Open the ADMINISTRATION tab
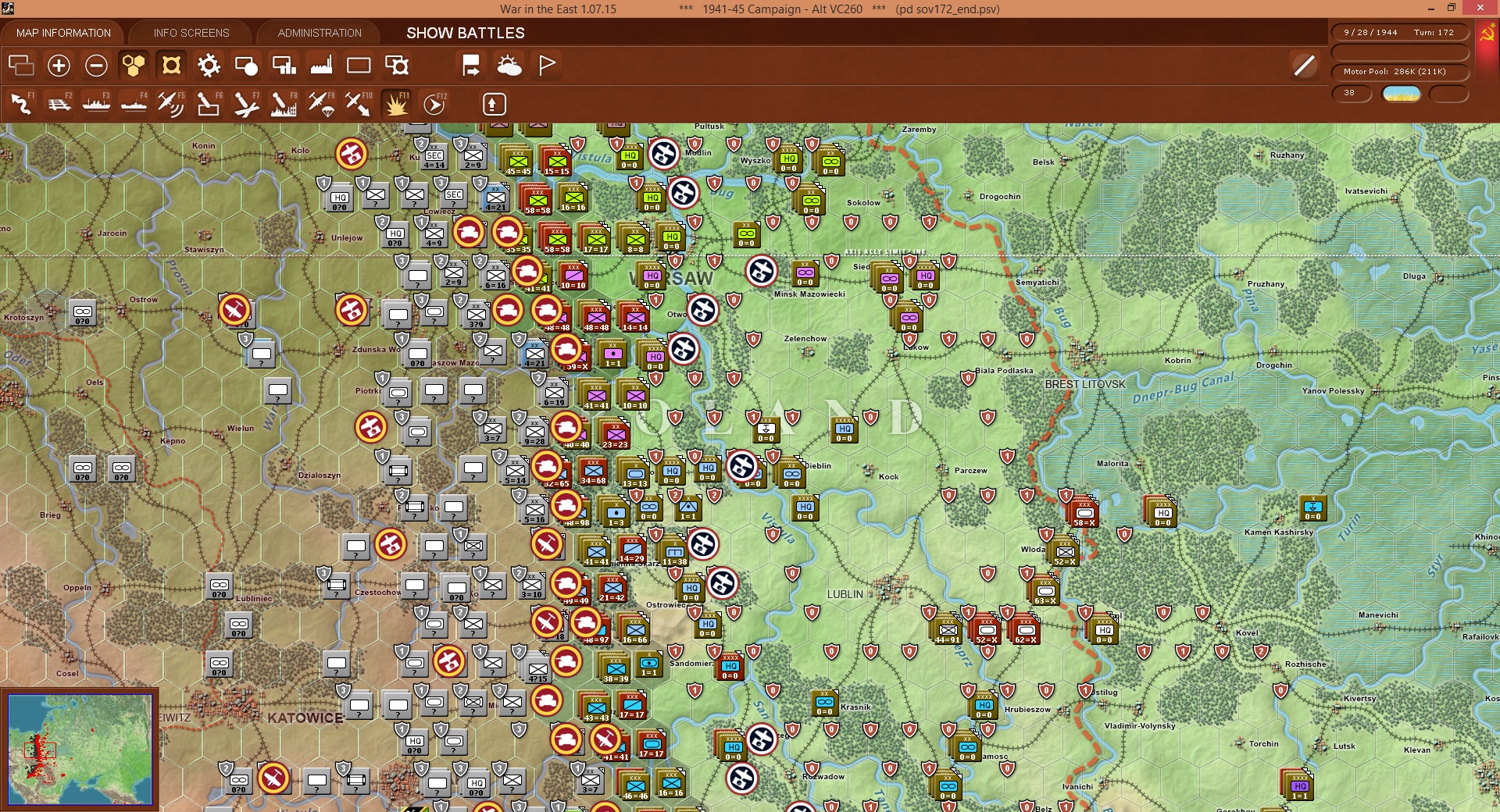1500x812 pixels. [320, 33]
